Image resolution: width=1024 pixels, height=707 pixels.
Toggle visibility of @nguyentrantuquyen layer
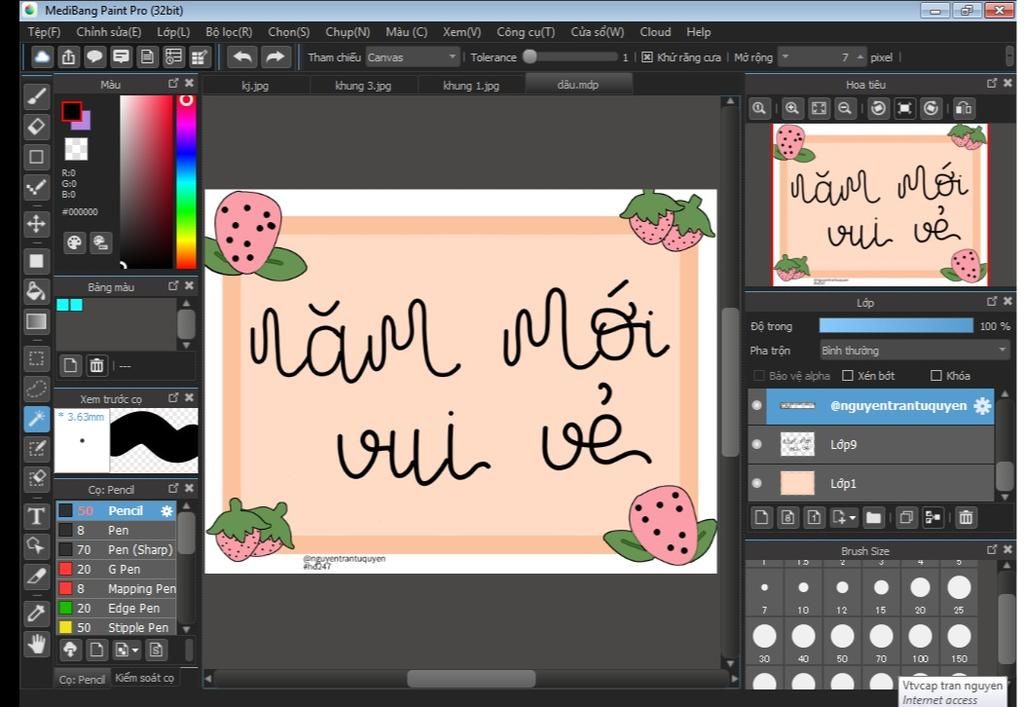[757, 405]
